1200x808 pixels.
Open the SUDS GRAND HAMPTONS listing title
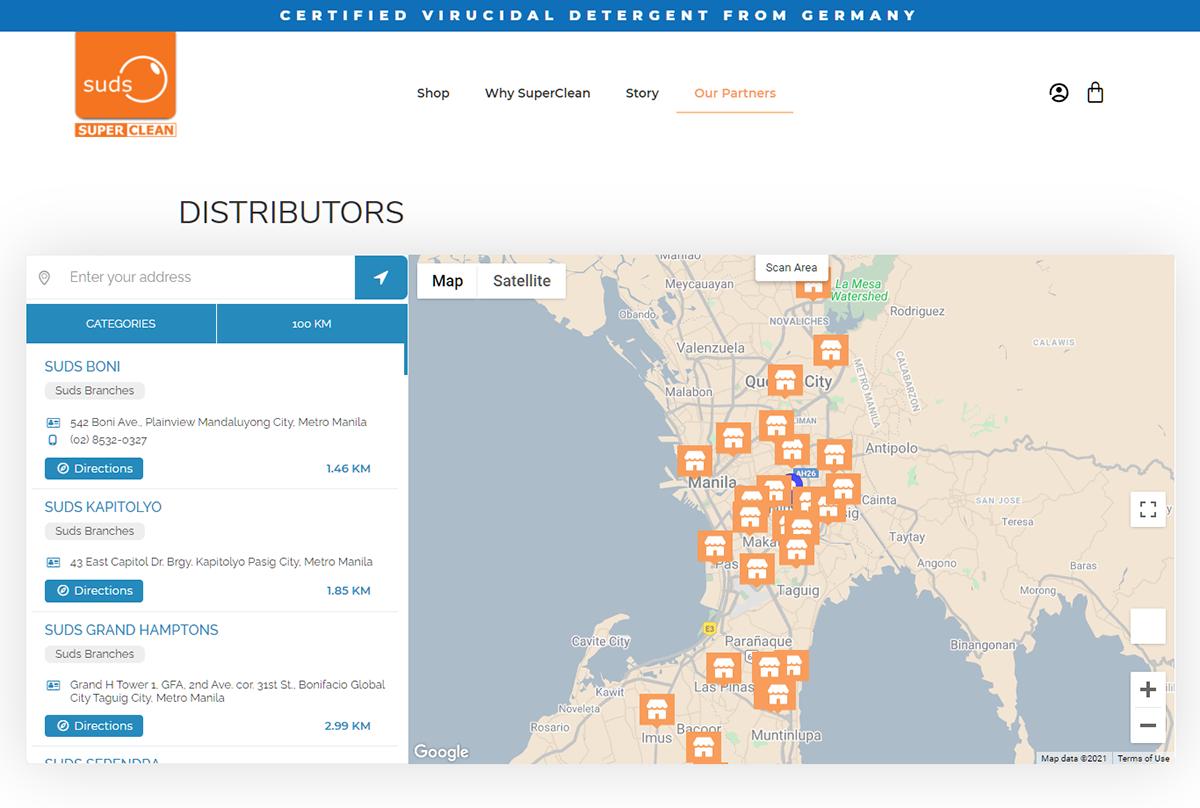pyautogui.click(x=131, y=630)
